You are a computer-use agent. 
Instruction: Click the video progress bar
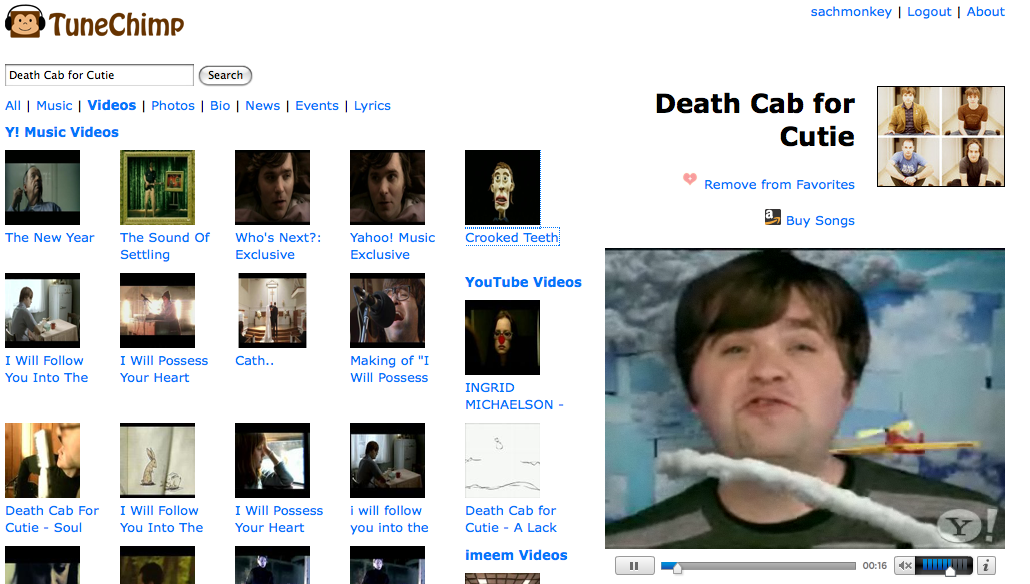pos(758,566)
